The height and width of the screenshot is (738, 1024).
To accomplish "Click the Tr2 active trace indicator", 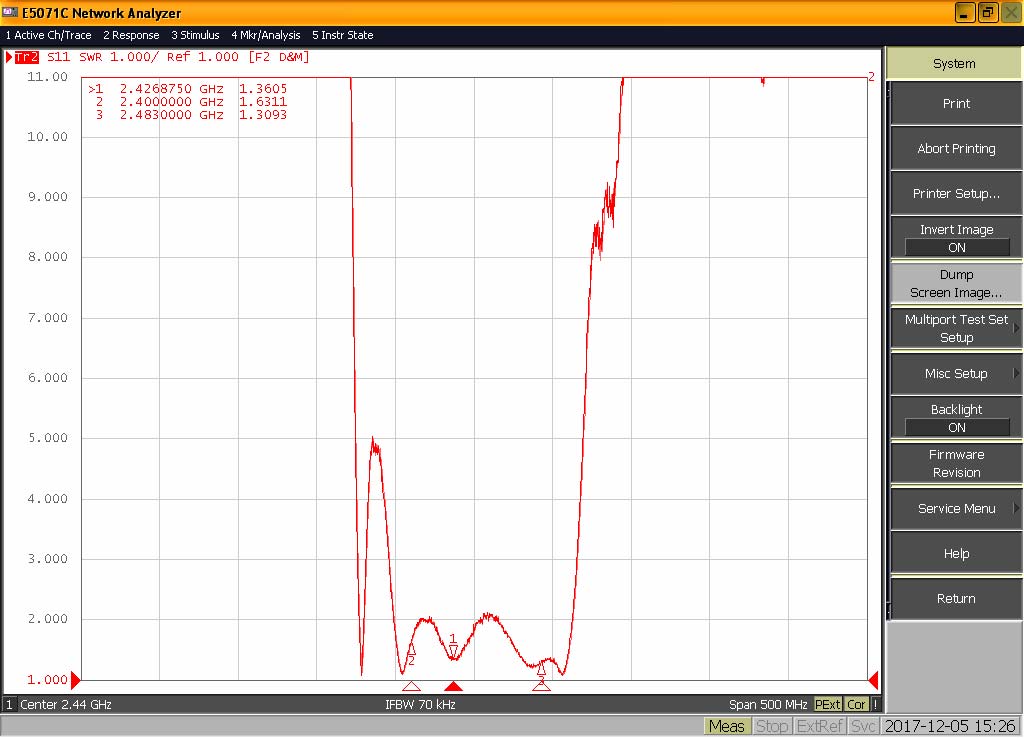I will coord(25,57).
